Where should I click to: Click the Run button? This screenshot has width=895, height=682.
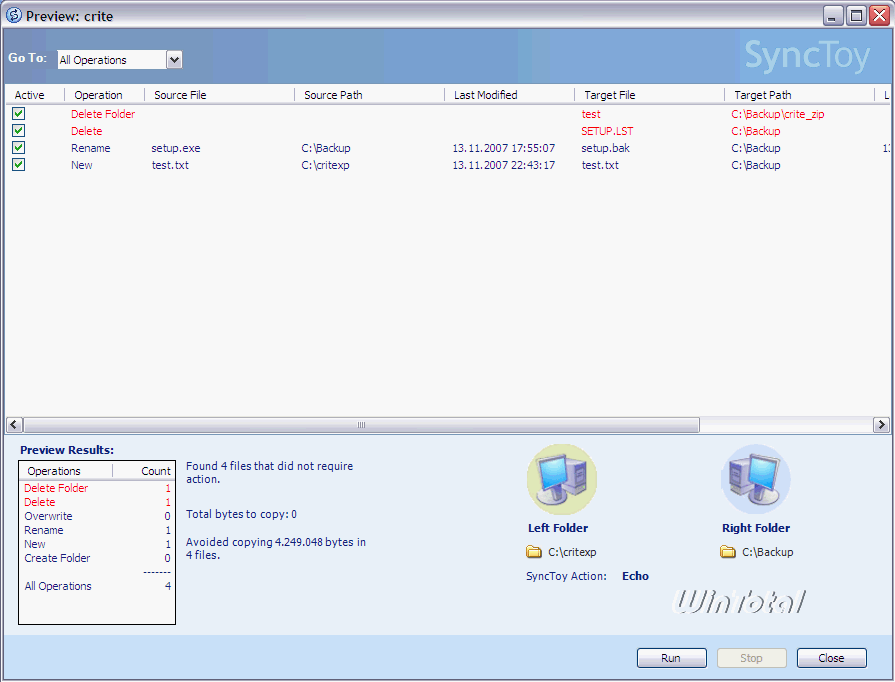(671, 658)
